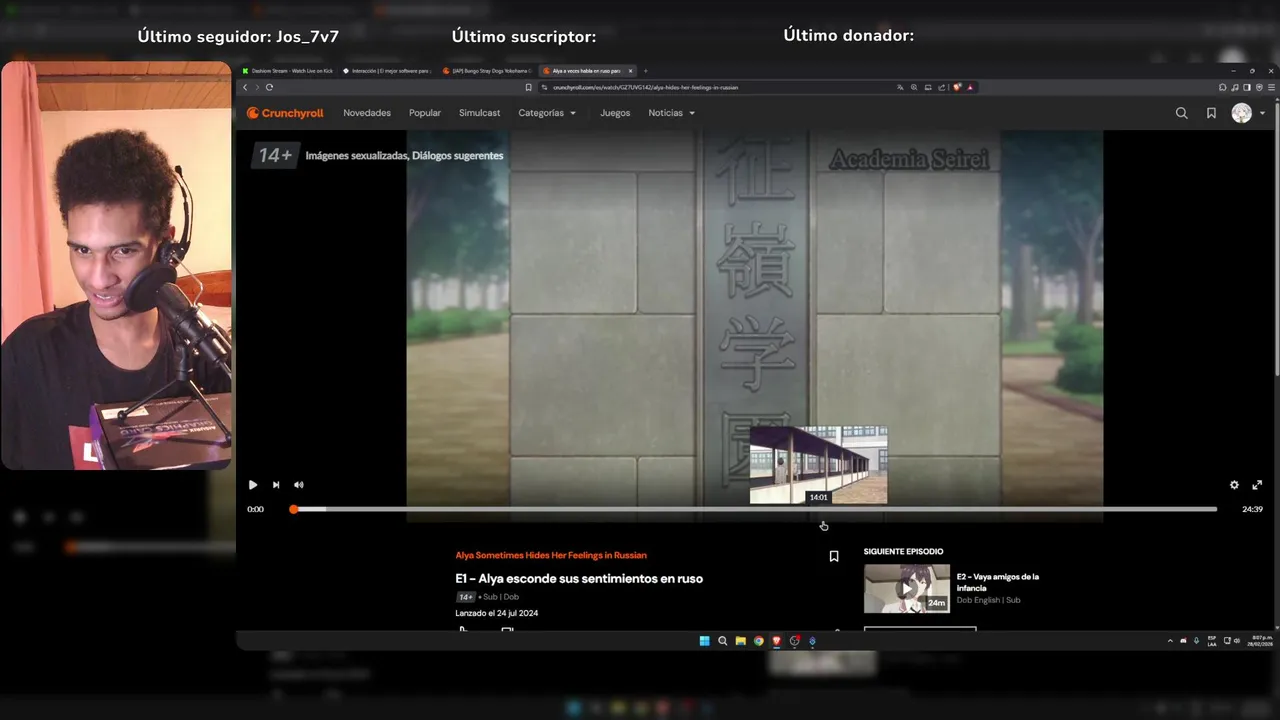Click the 24:39 duration label

(1252, 509)
